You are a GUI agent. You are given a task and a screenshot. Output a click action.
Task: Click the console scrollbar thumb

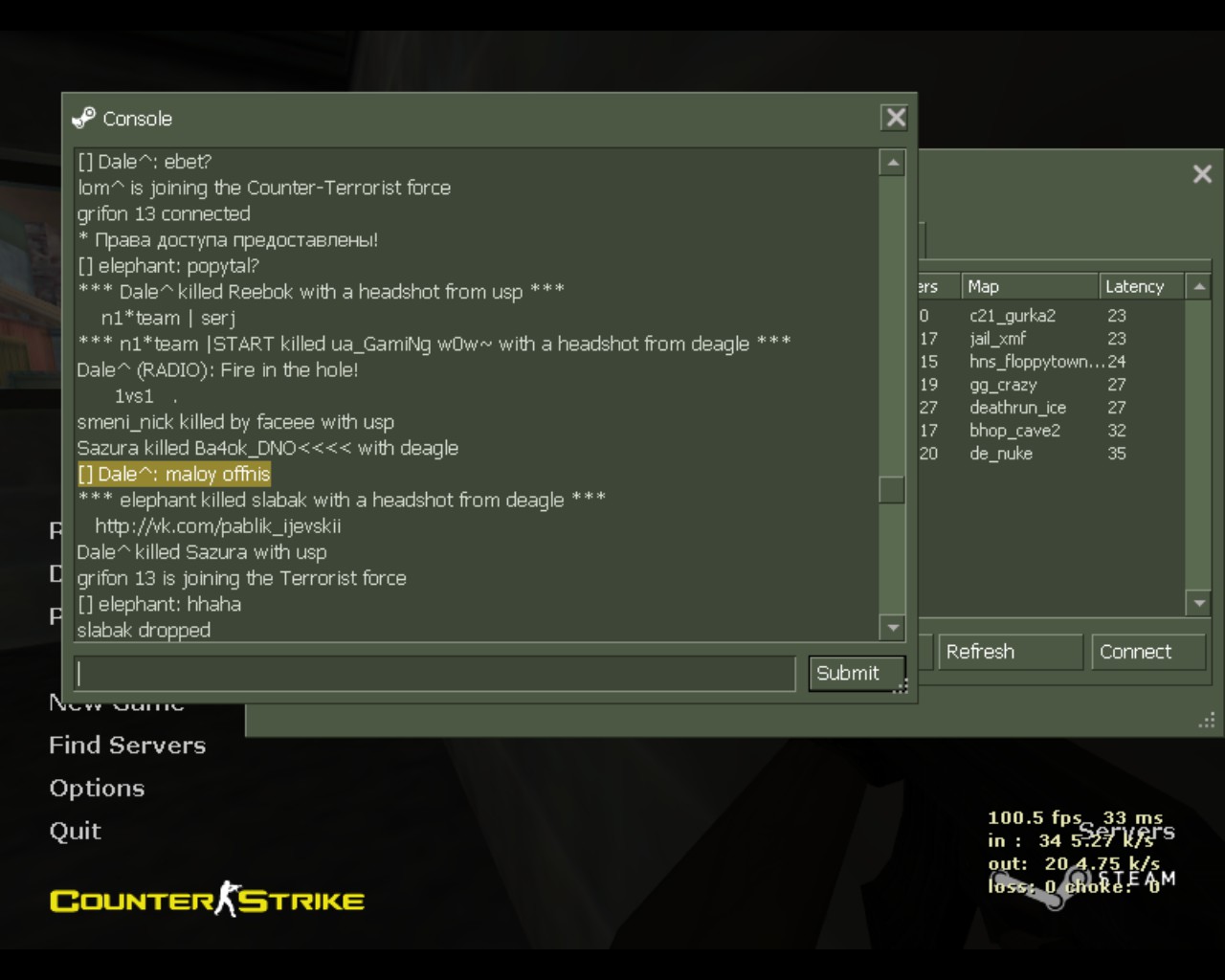tap(892, 489)
